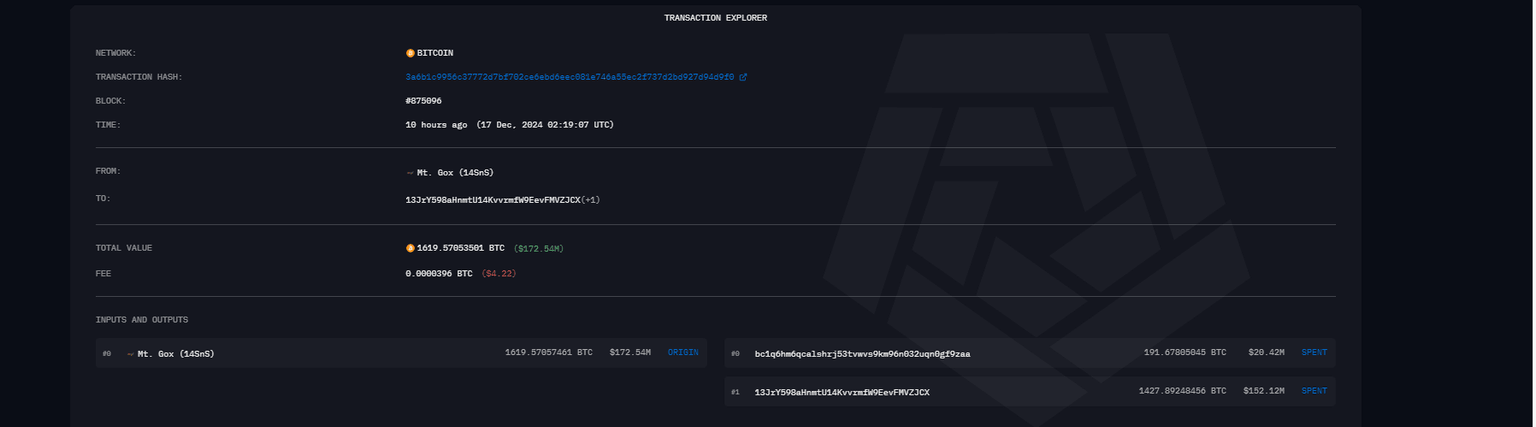1536x427 pixels.
Task: Click the Mt. Gox entity icon in From row
Action: (410, 173)
